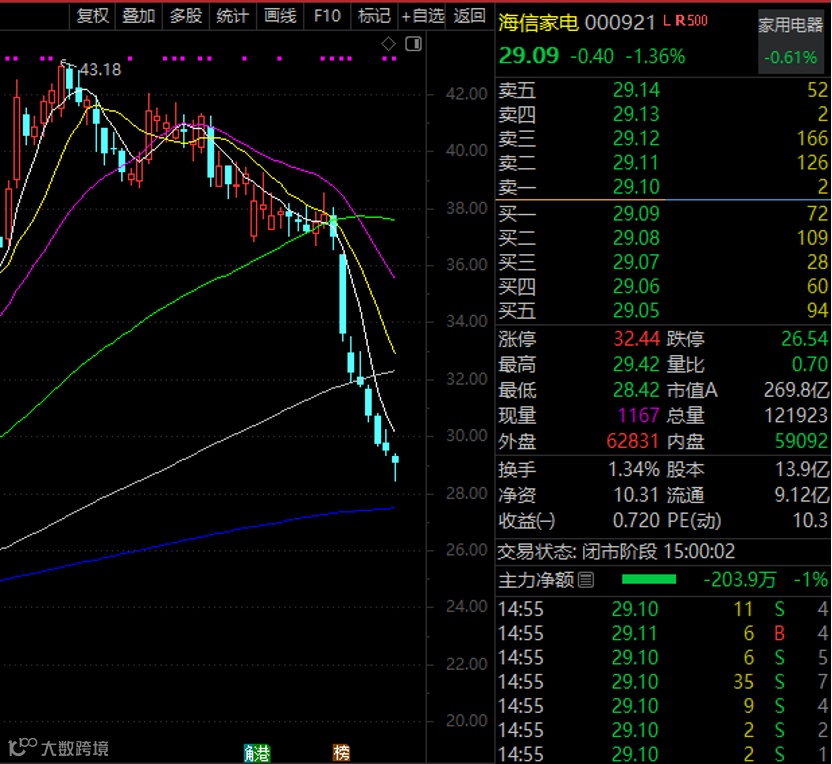Screen dimensions: 832x764
Task: Toggle the side panel layout icon
Action: pos(413,44)
